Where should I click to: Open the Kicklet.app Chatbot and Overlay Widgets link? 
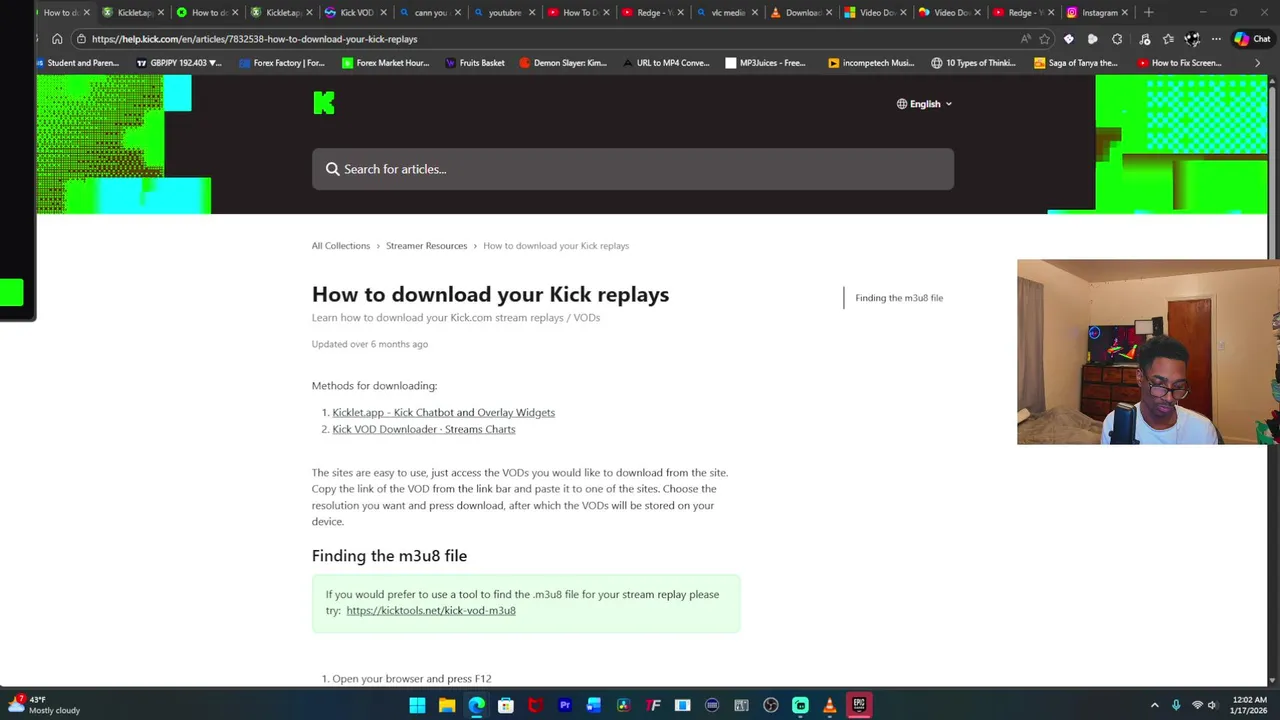[x=443, y=412]
